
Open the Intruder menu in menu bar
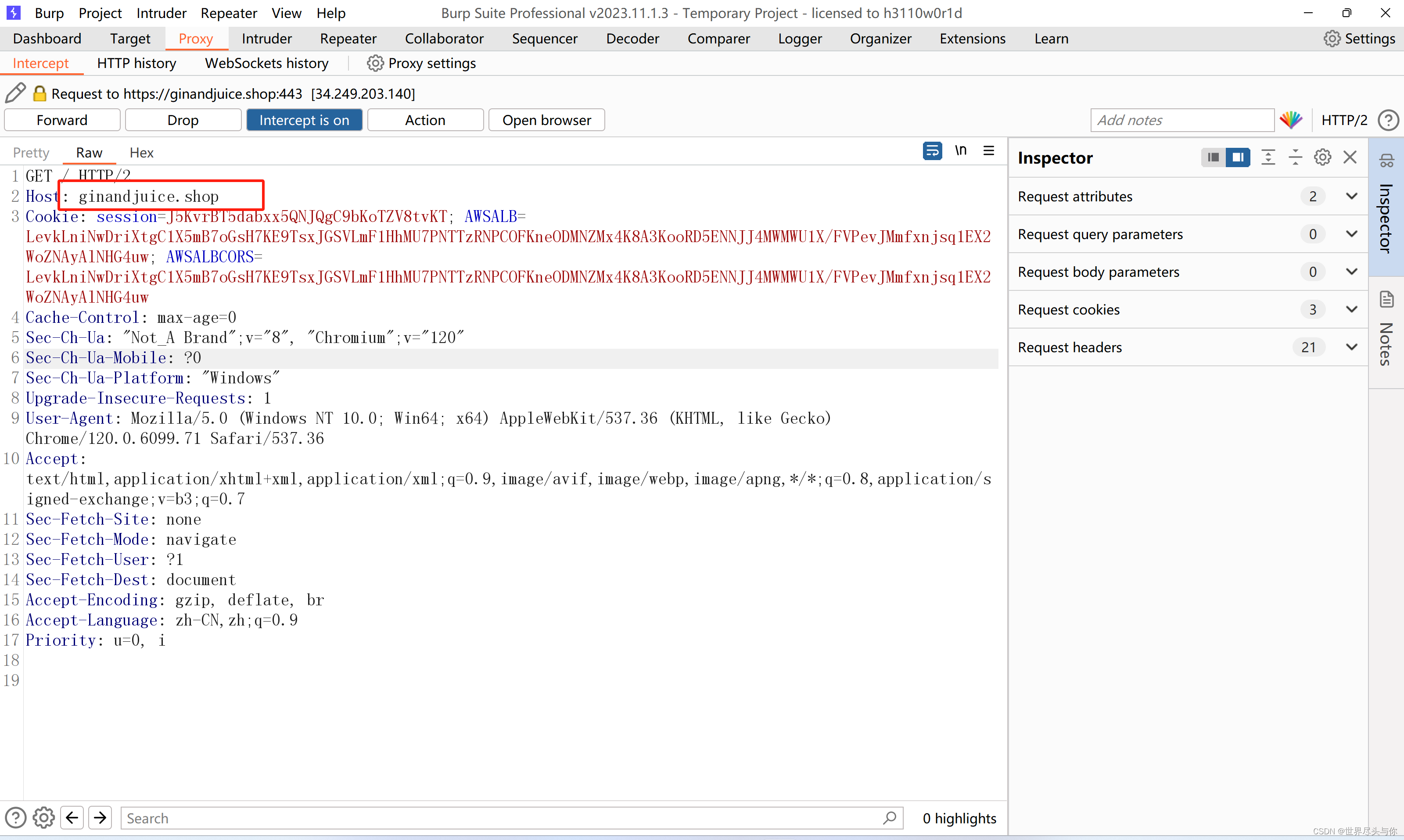pyautogui.click(x=162, y=12)
